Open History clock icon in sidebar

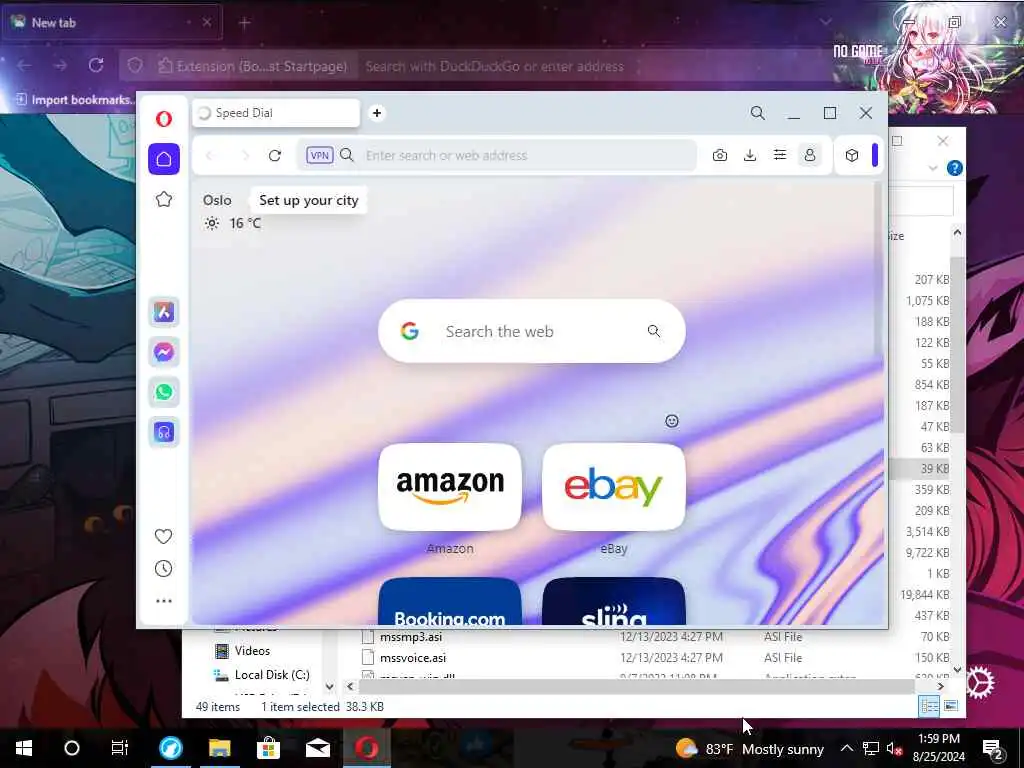[x=163, y=569]
